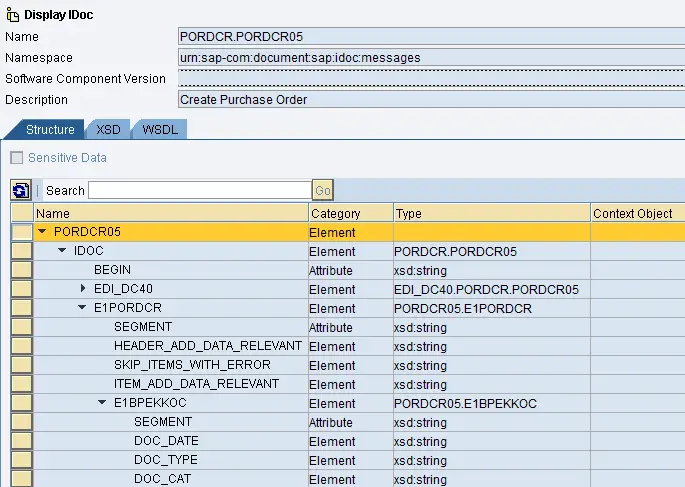Viewport: 685px width, 487px height.
Task: Click the Context Object column header
Action: pos(638,213)
